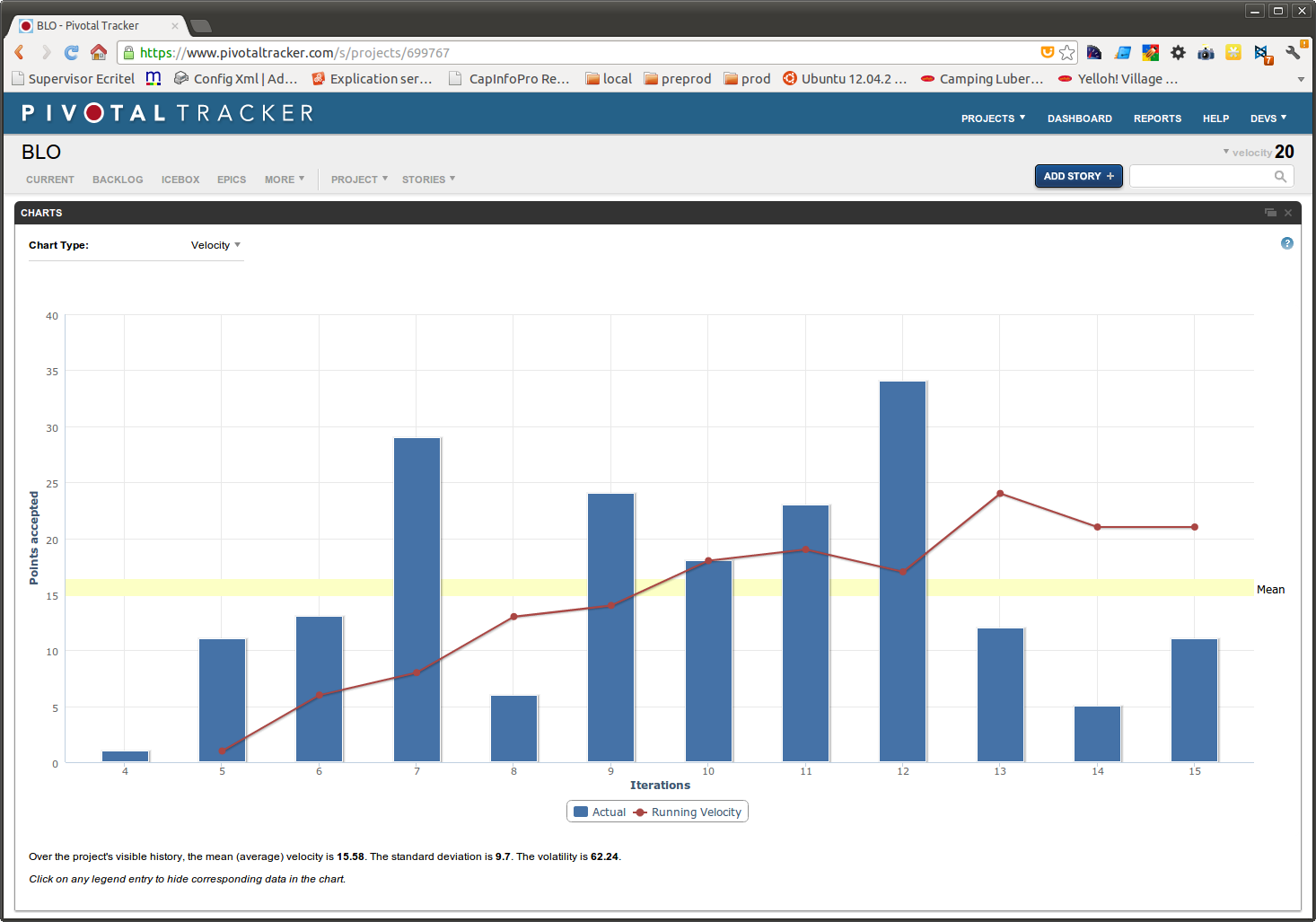
Task: Open the Explication ser… bookmark
Action: [x=372, y=79]
